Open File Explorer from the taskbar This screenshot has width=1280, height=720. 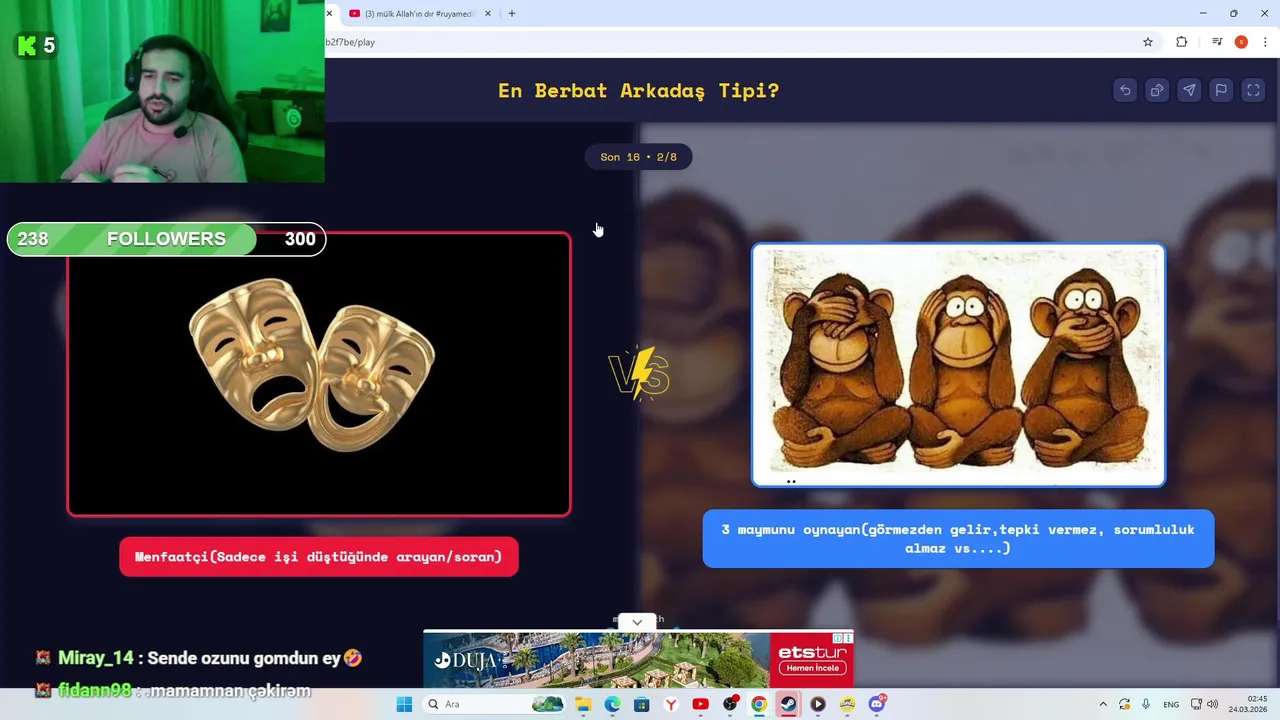coord(583,704)
